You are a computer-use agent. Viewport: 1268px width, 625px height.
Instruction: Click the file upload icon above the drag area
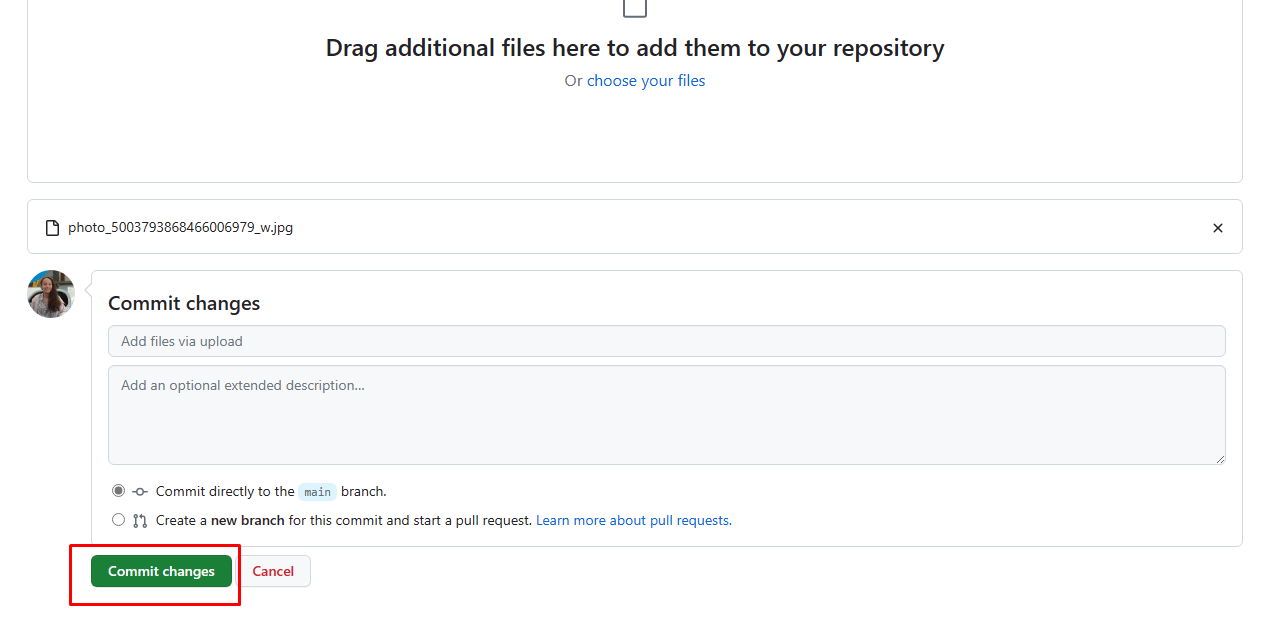tap(634, 8)
